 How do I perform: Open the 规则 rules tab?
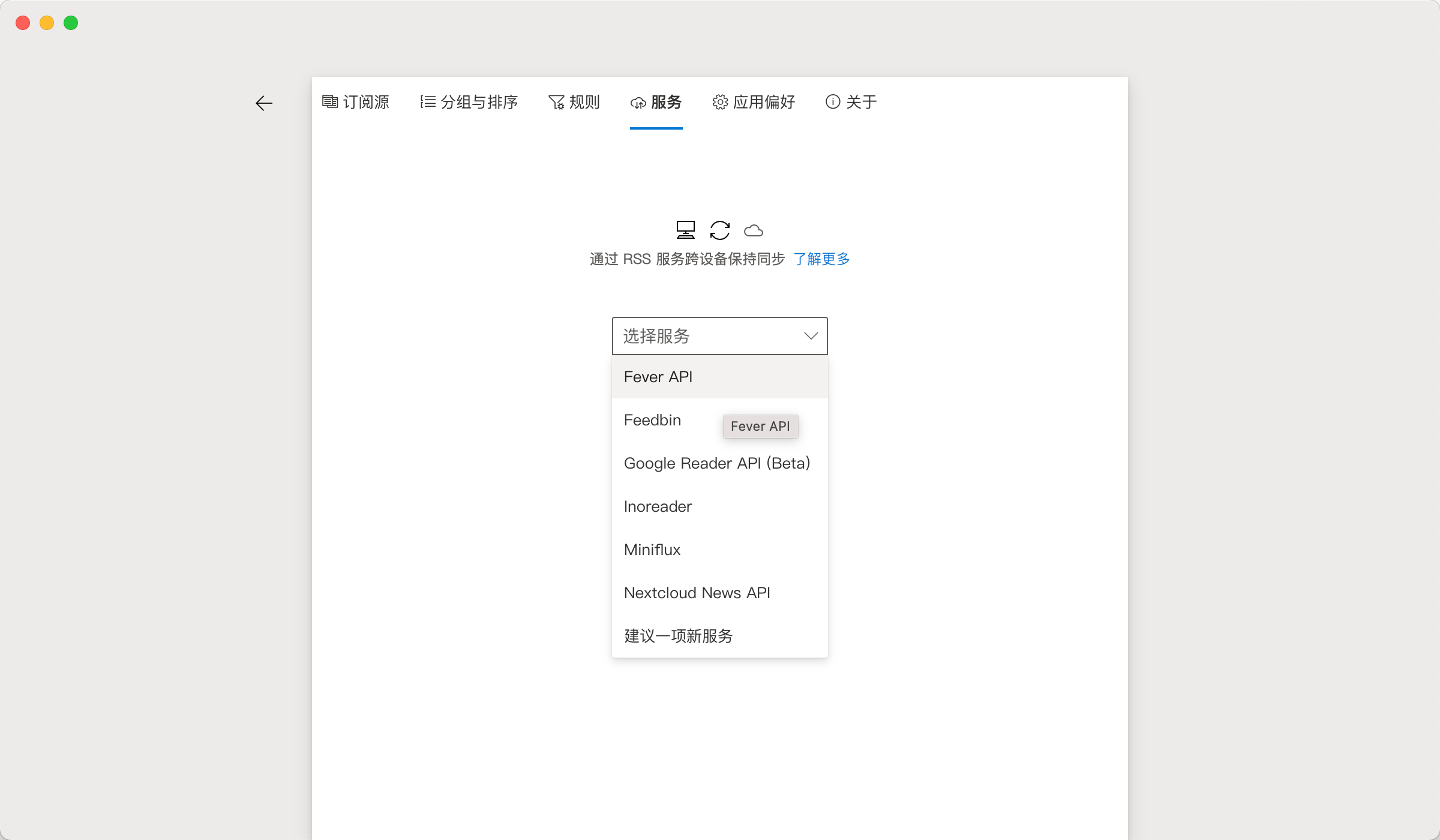pyautogui.click(x=574, y=102)
